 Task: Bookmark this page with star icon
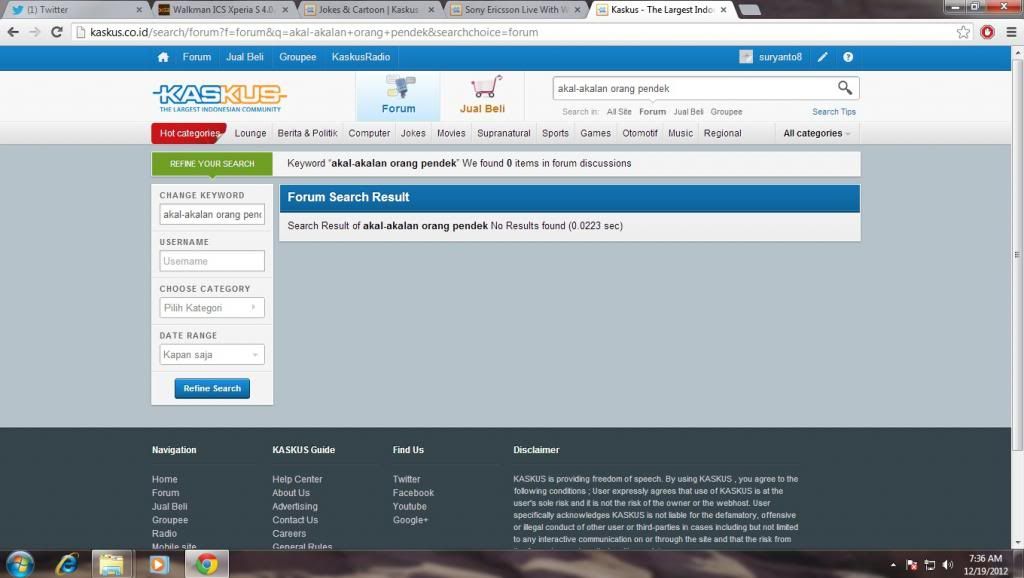click(963, 32)
